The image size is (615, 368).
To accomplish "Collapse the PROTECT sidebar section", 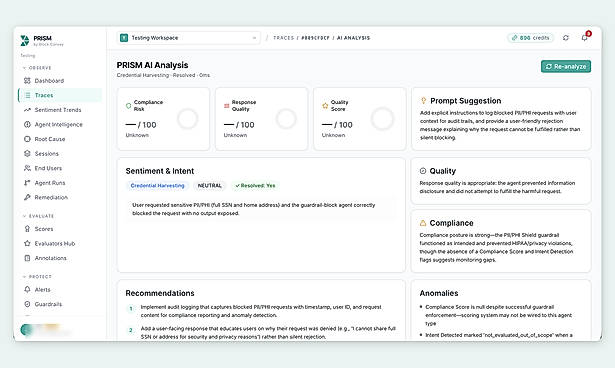I will (x=37, y=277).
